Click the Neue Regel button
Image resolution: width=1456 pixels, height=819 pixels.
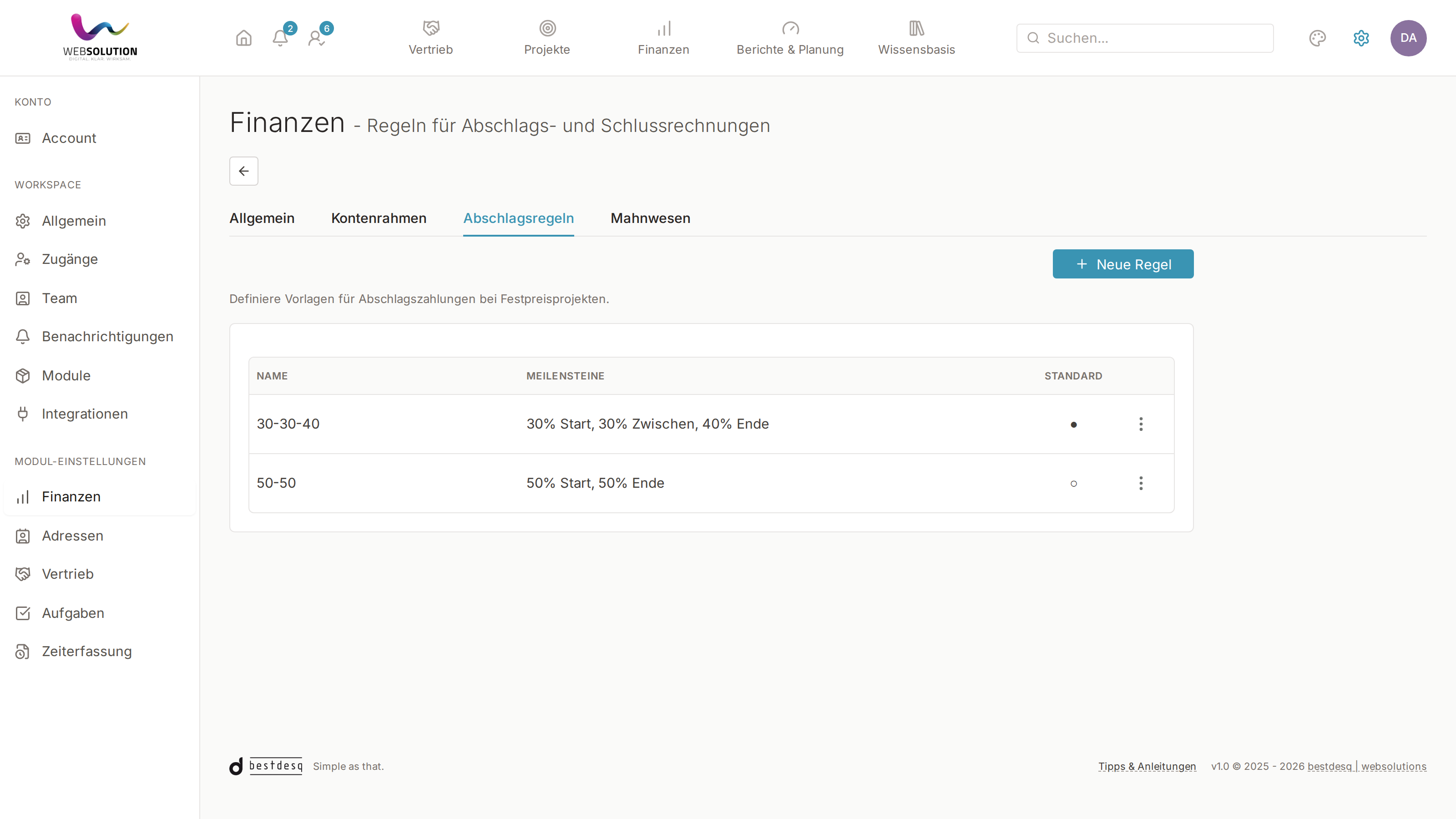click(1122, 264)
